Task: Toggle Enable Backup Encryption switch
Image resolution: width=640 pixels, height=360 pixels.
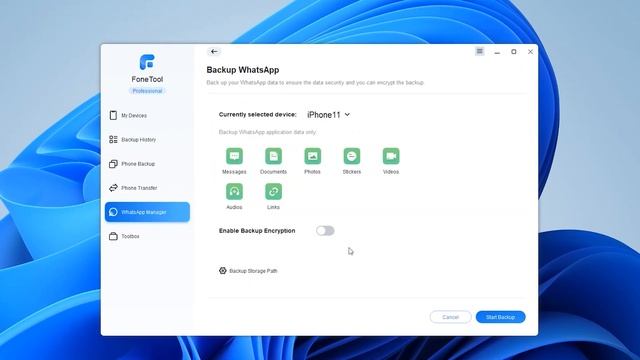Action: point(325,231)
